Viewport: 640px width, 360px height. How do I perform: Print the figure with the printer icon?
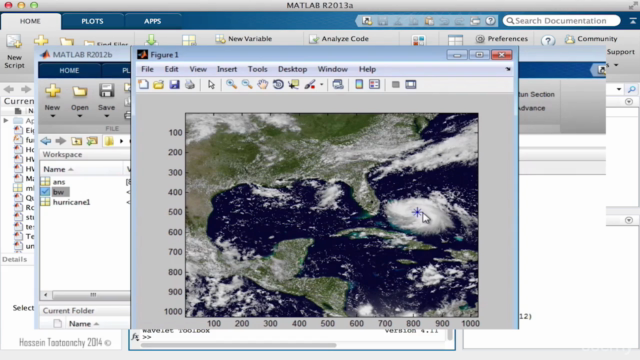[x=190, y=84]
